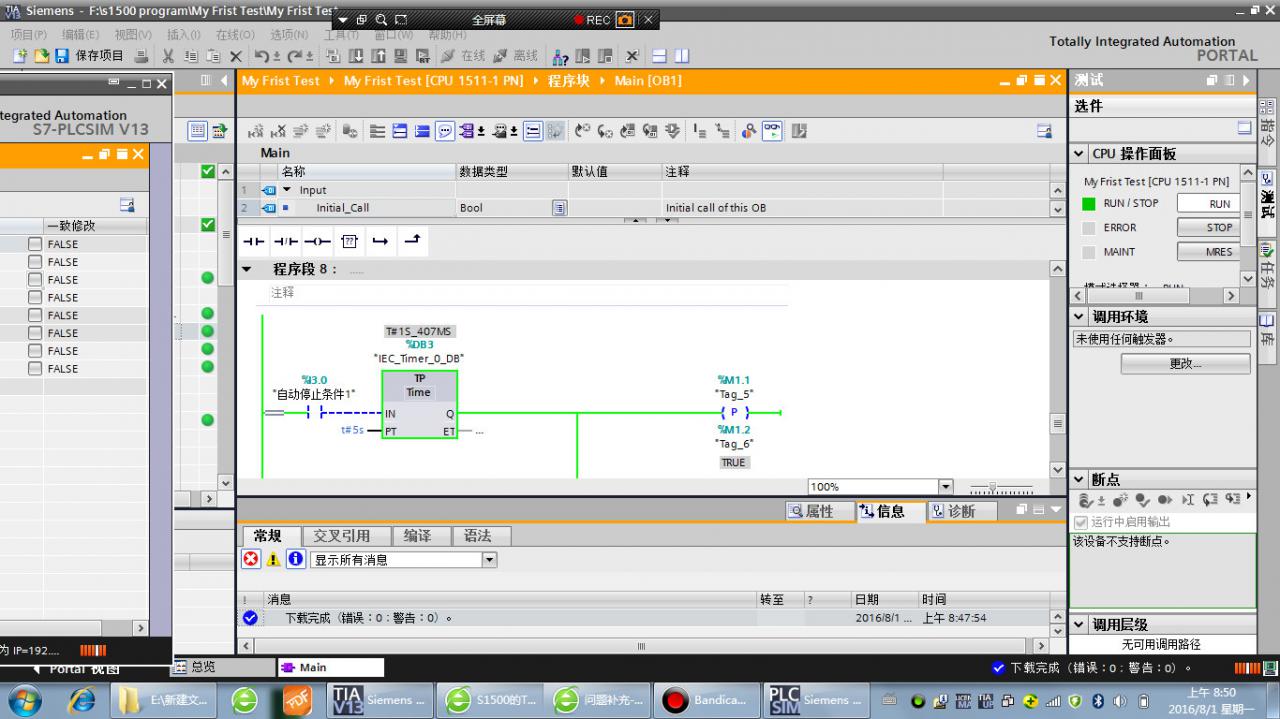Screen dimensions: 1280x719
Task: Insert a normally open contact
Action: pos(255,241)
